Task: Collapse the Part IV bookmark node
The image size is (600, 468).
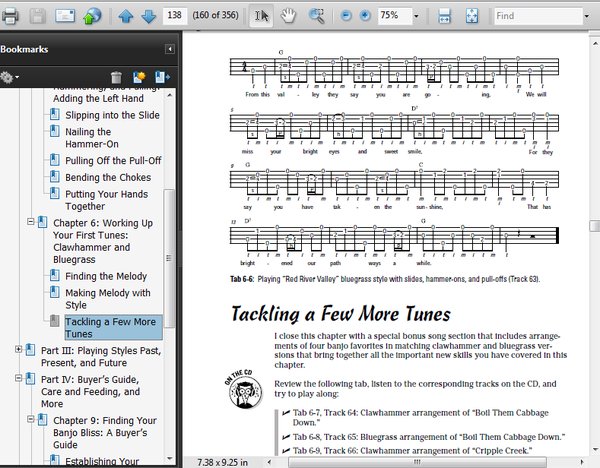Action: 18,378
